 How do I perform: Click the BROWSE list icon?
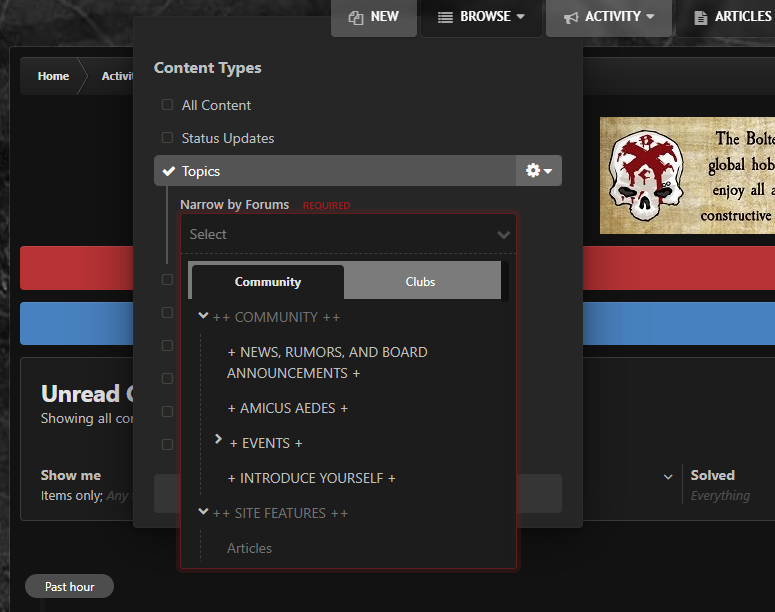coord(445,18)
